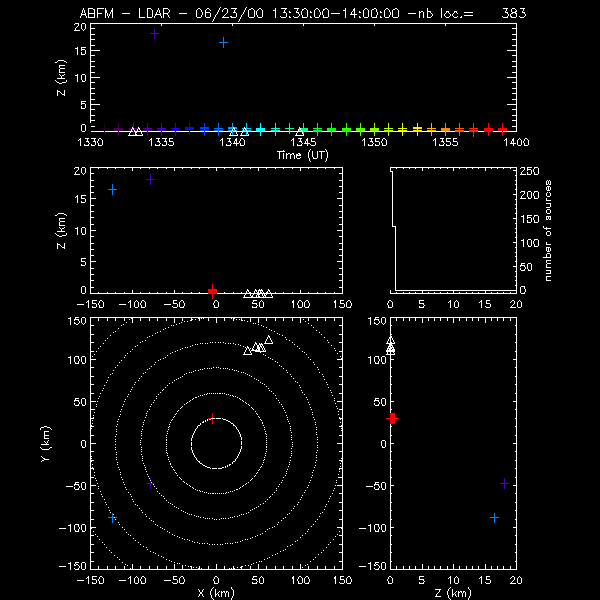Image resolution: width=600 pixels, height=600 pixels.
Task: Click the westernmost white triangle in the plan view cluster
Action: (x=248, y=351)
